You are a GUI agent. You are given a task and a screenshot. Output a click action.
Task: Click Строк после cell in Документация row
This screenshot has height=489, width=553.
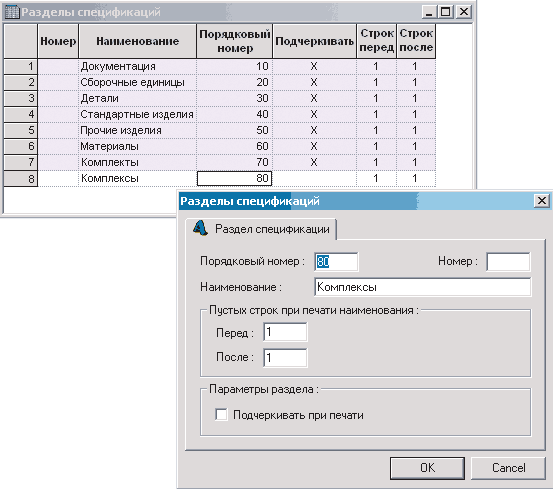416,66
